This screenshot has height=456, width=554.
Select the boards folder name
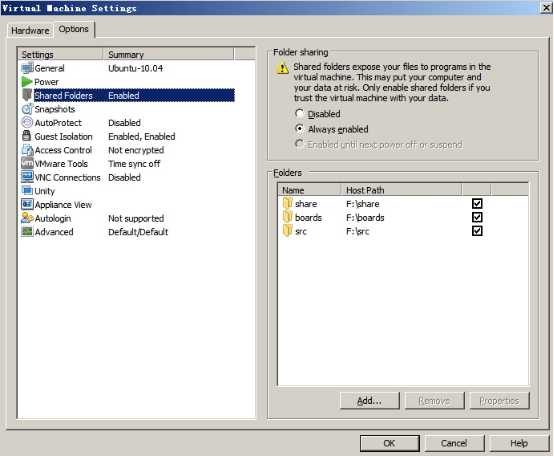tap(308, 218)
